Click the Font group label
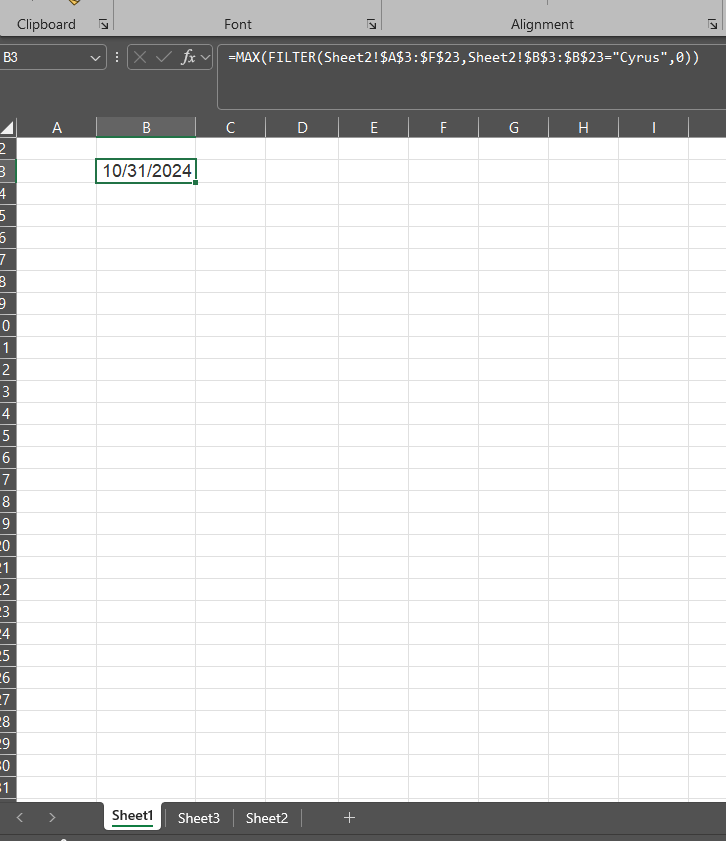Screen dimensions: 726x841 pos(238,24)
